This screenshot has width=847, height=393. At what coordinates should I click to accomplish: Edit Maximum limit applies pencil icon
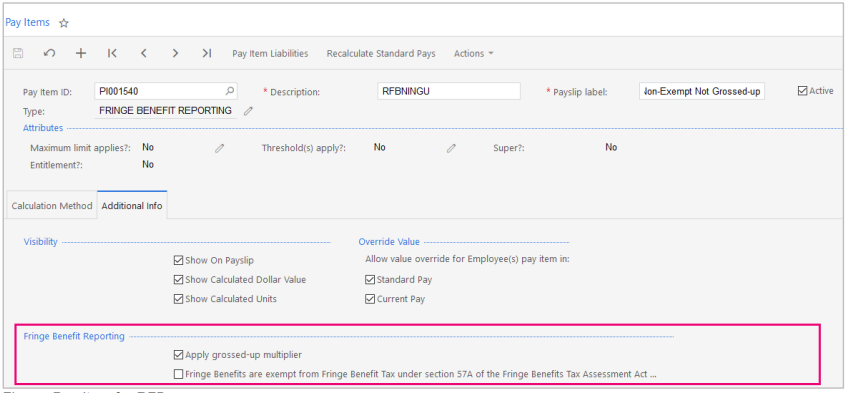point(219,148)
